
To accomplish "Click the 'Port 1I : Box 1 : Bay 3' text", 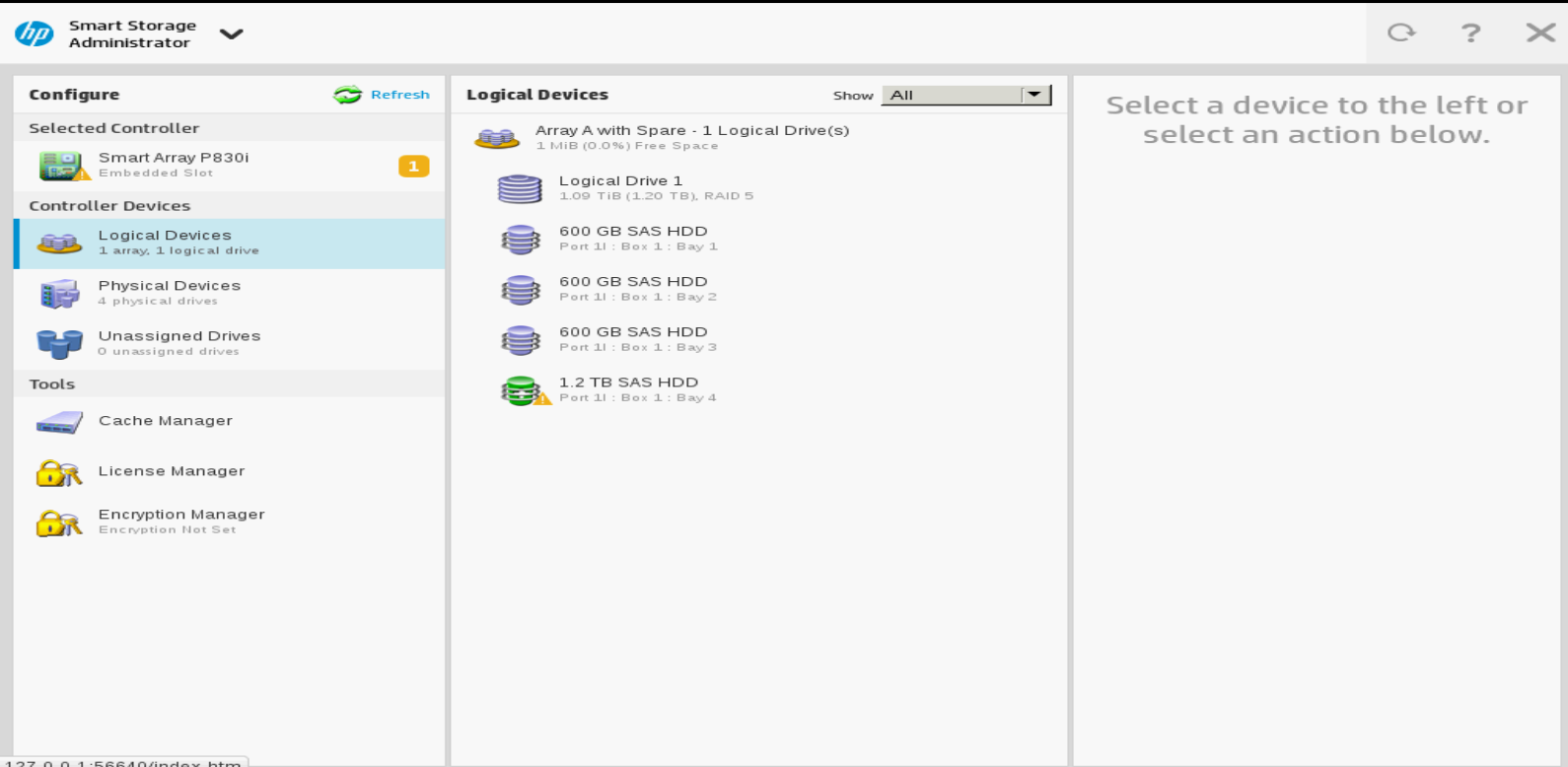I will point(638,347).
